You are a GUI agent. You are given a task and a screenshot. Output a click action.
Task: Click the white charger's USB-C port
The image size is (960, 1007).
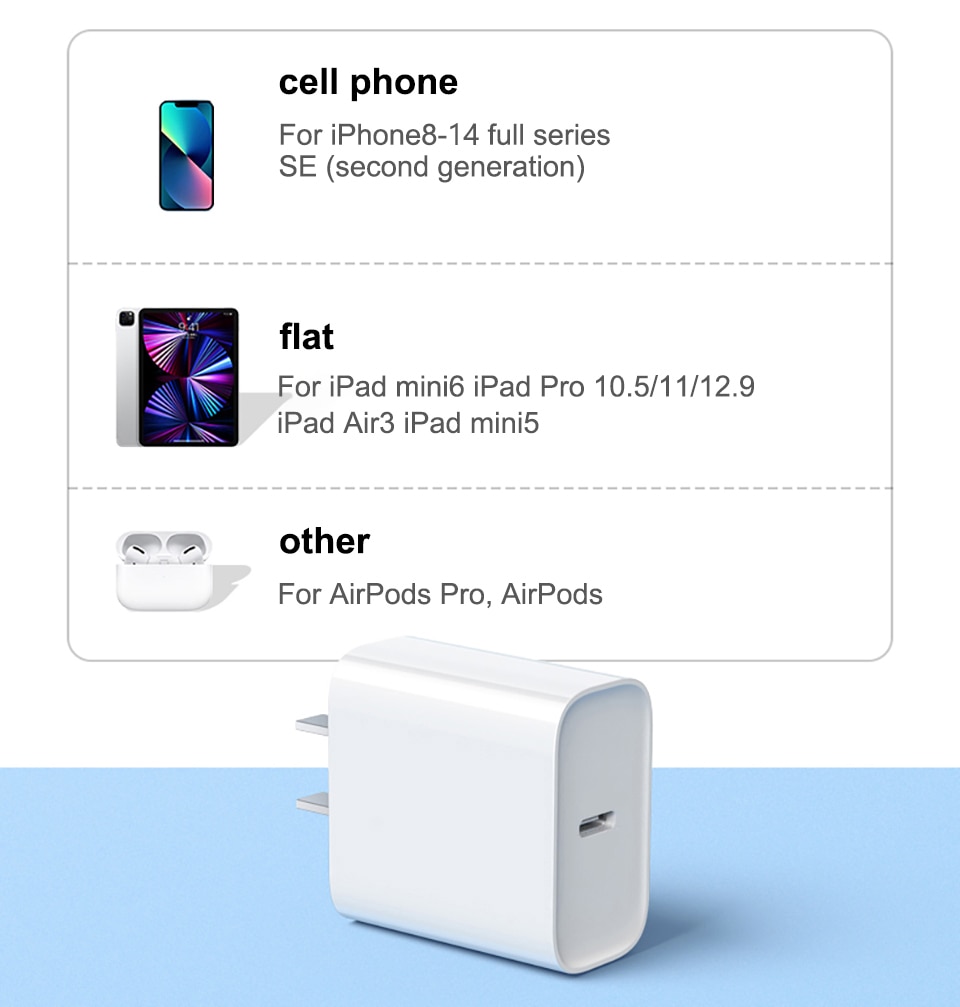click(x=597, y=824)
